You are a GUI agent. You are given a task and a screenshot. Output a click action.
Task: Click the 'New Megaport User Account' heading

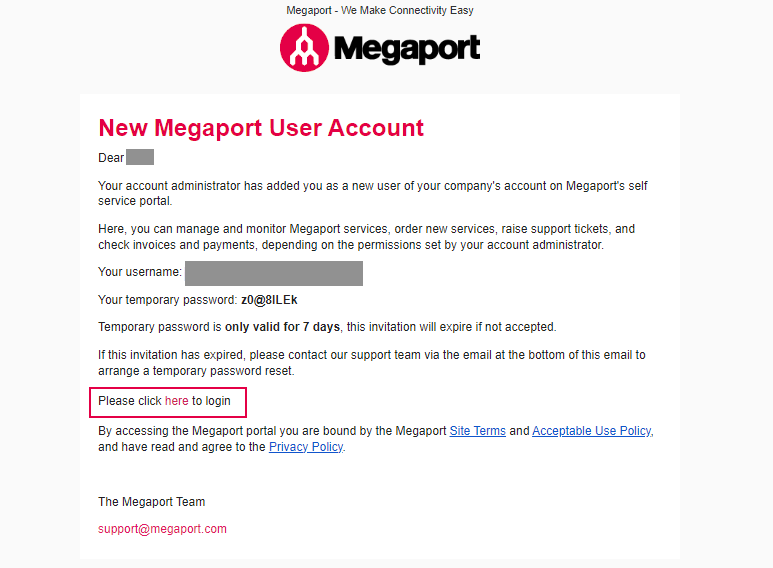coord(261,128)
